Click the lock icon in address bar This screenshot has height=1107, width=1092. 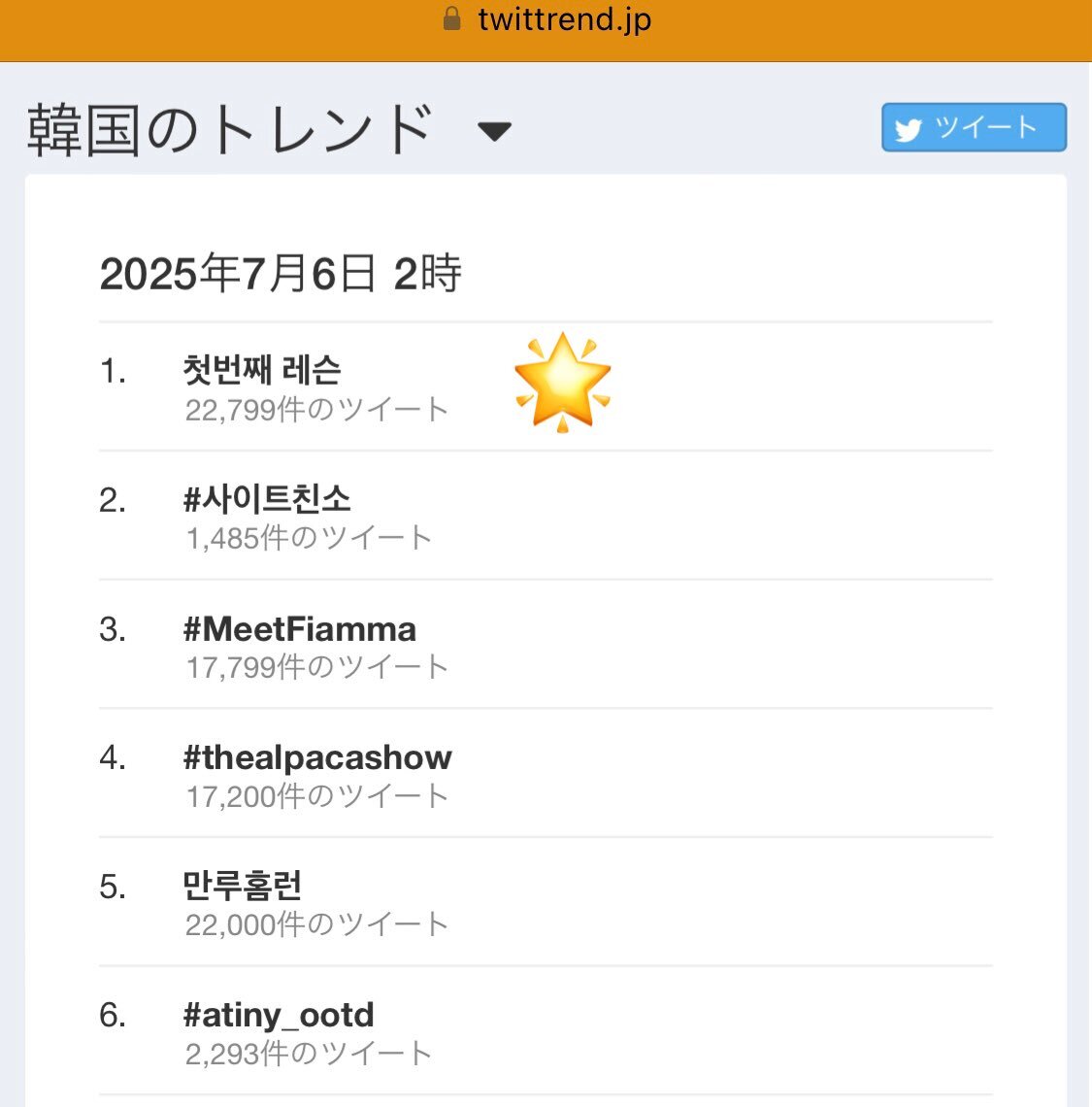451,18
